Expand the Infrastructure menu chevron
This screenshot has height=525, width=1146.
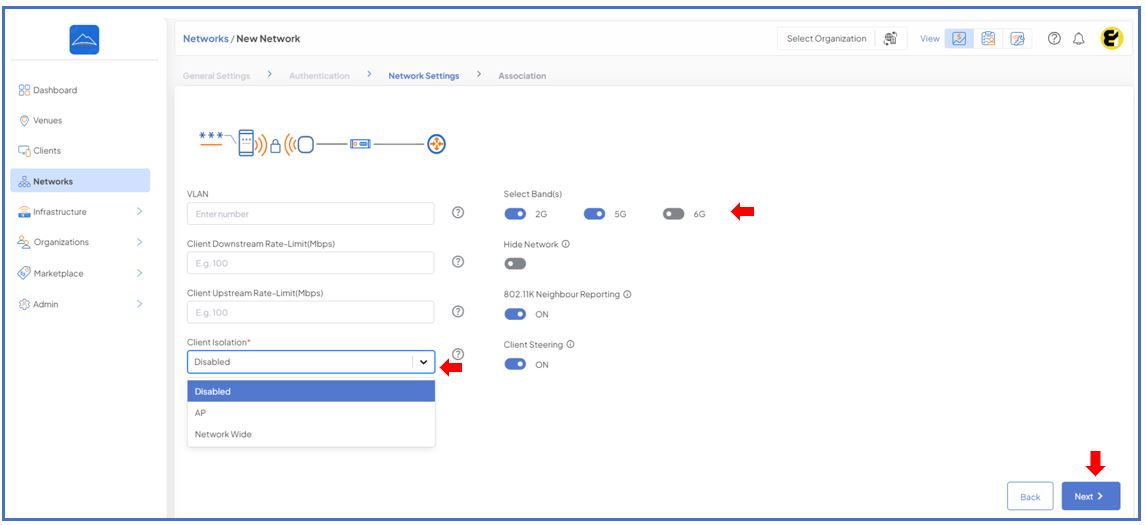coord(139,211)
